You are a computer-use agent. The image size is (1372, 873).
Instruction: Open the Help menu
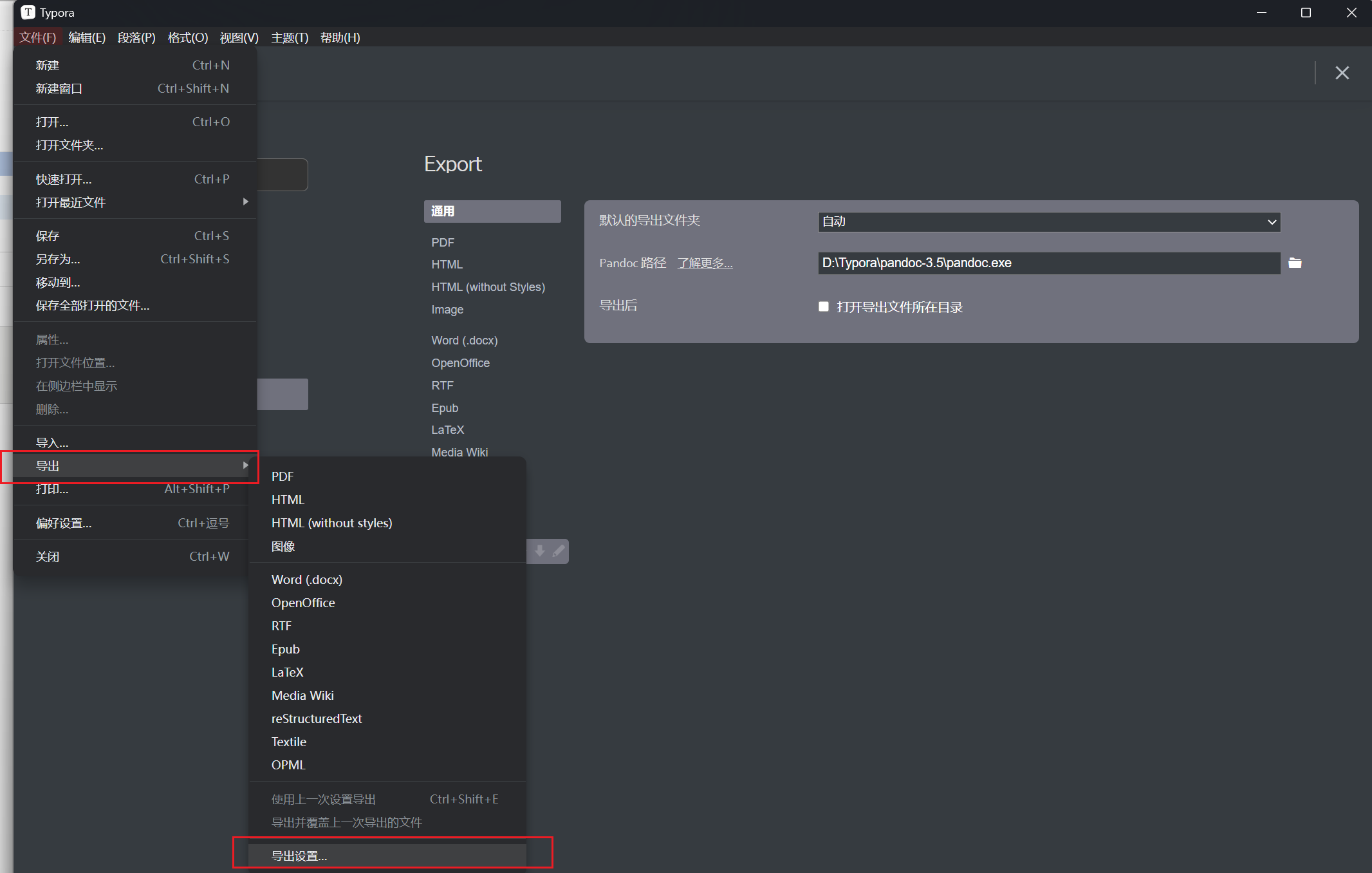click(340, 37)
